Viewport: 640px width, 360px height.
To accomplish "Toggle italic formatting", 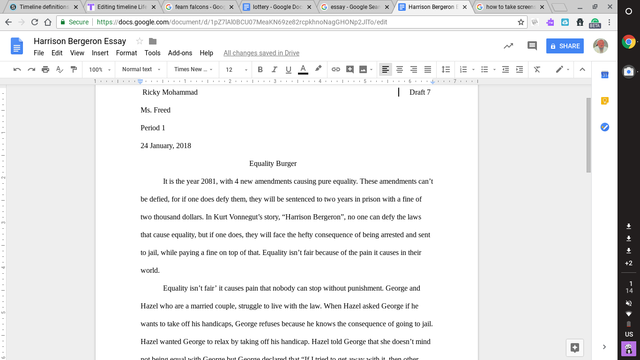I will tap(274, 70).
